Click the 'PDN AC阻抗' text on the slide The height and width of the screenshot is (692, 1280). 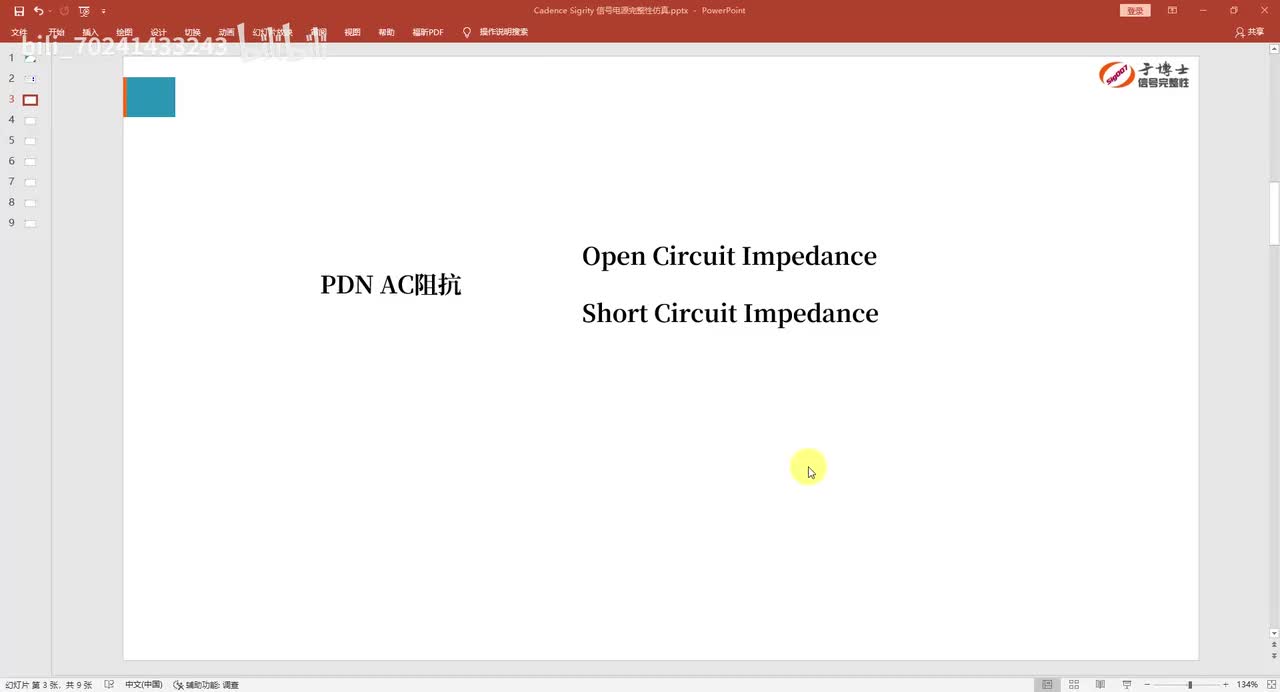point(391,285)
